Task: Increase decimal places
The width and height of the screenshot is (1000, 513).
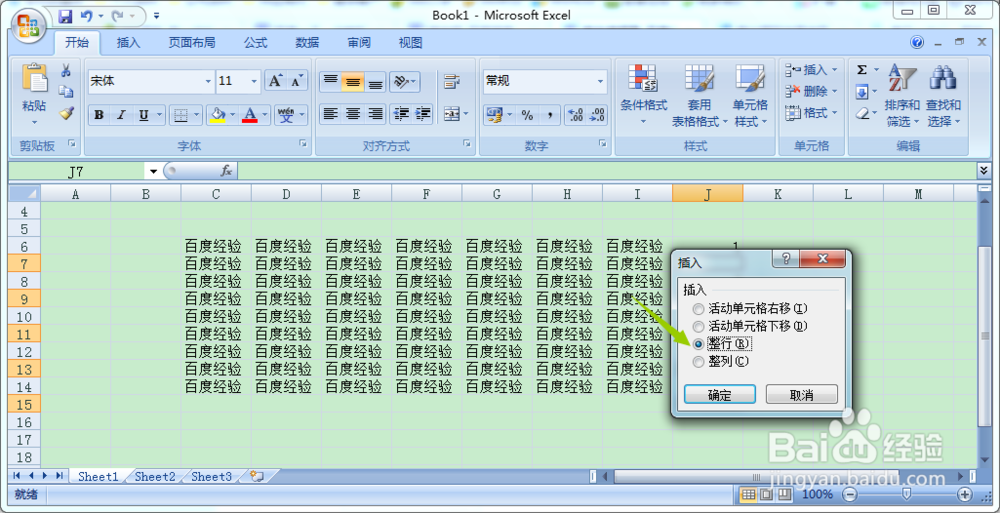Action: click(x=575, y=115)
